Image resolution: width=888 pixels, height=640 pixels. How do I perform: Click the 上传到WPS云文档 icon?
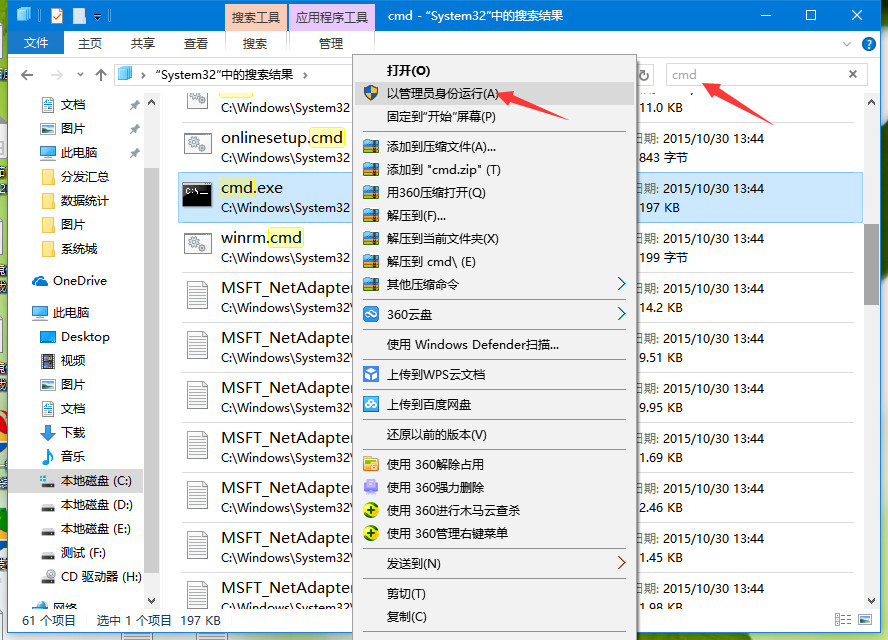pos(371,374)
